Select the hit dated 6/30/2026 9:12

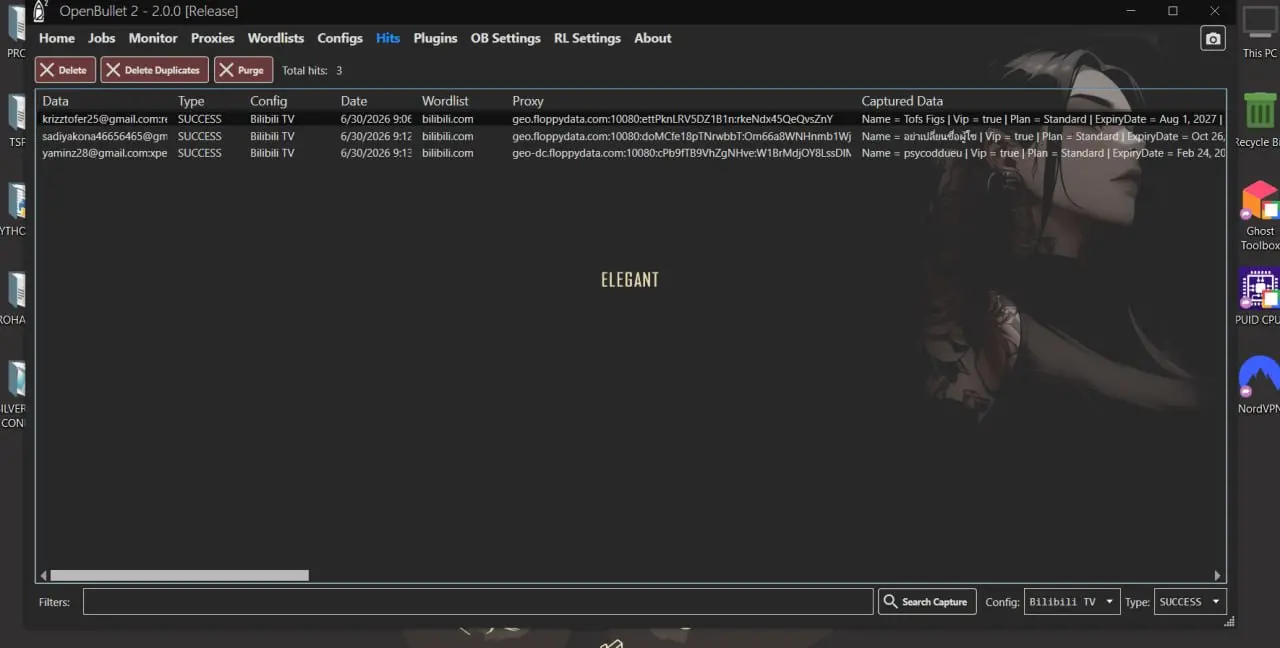click(631, 136)
